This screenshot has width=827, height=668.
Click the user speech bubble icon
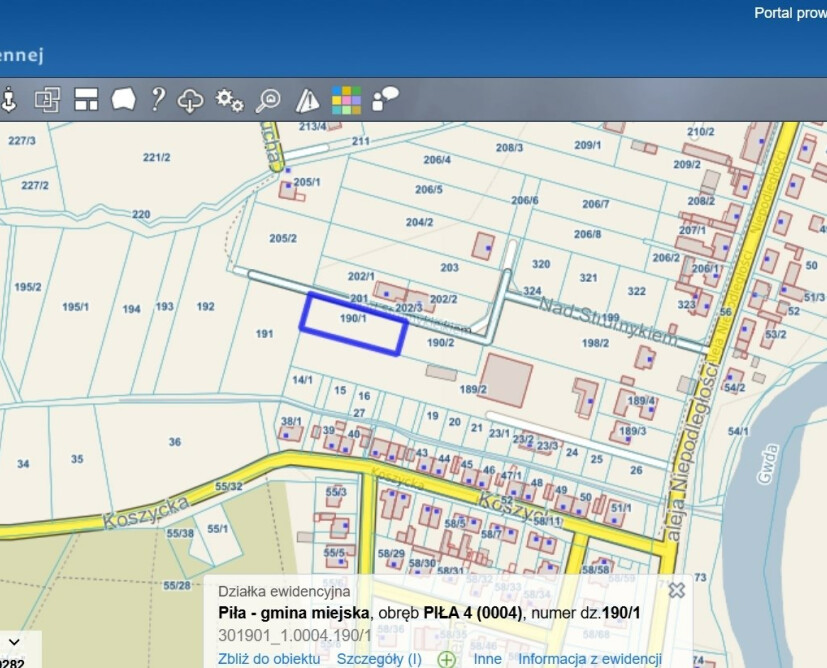coord(385,98)
